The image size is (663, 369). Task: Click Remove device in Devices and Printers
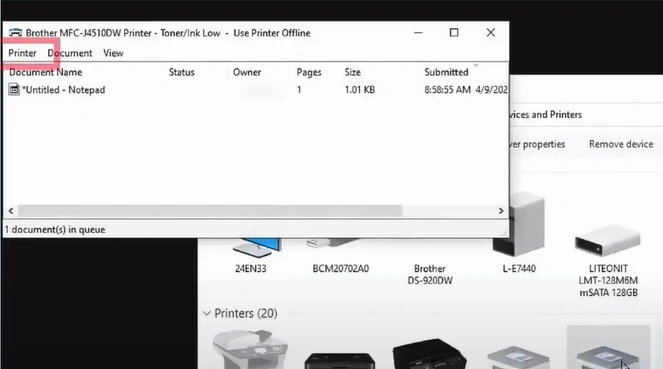click(x=621, y=144)
